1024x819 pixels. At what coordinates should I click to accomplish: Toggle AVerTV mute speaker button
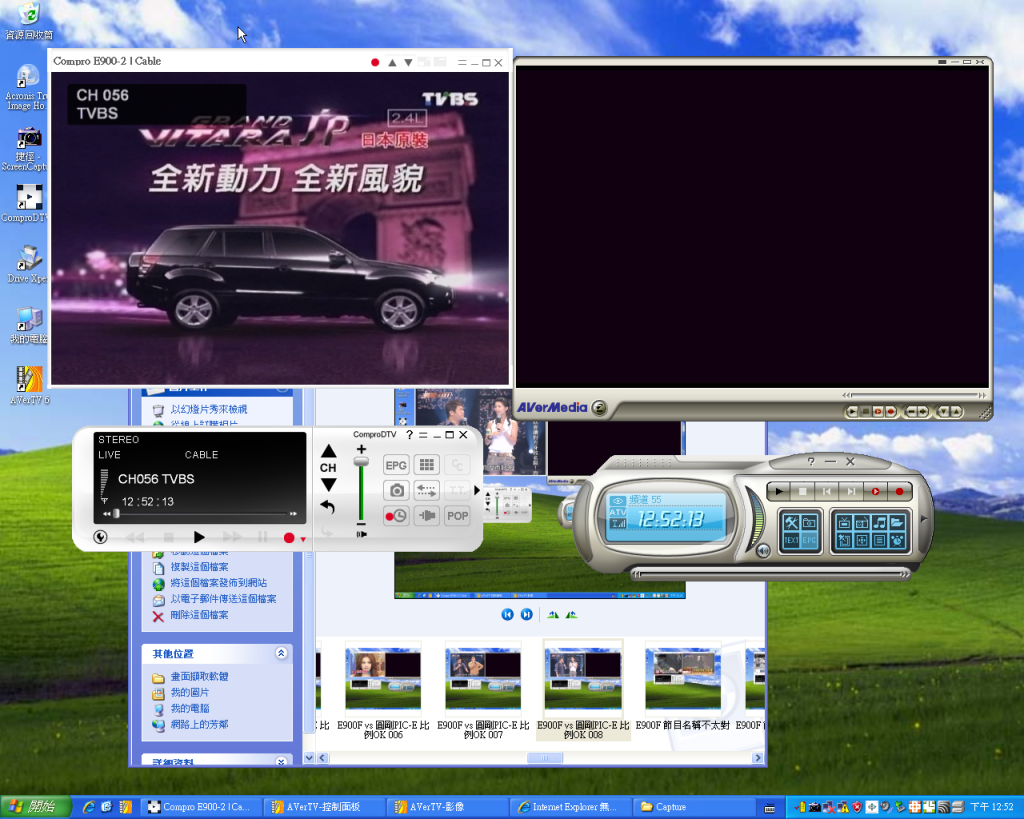[763, 551]
